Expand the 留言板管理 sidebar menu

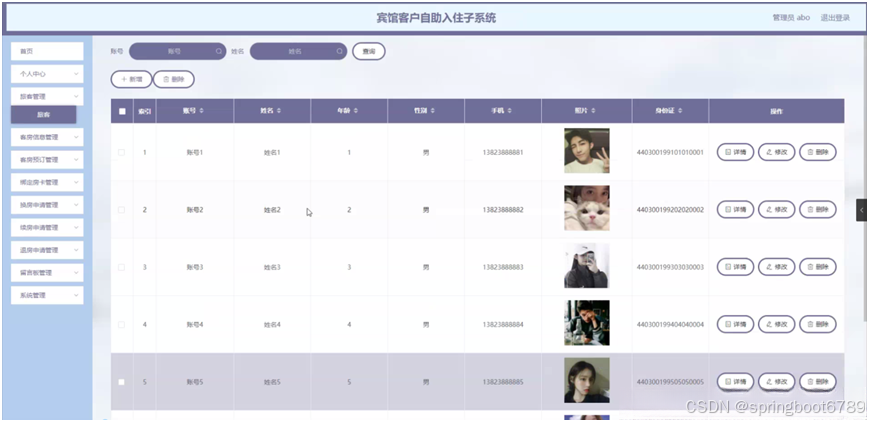coord(47,273)
